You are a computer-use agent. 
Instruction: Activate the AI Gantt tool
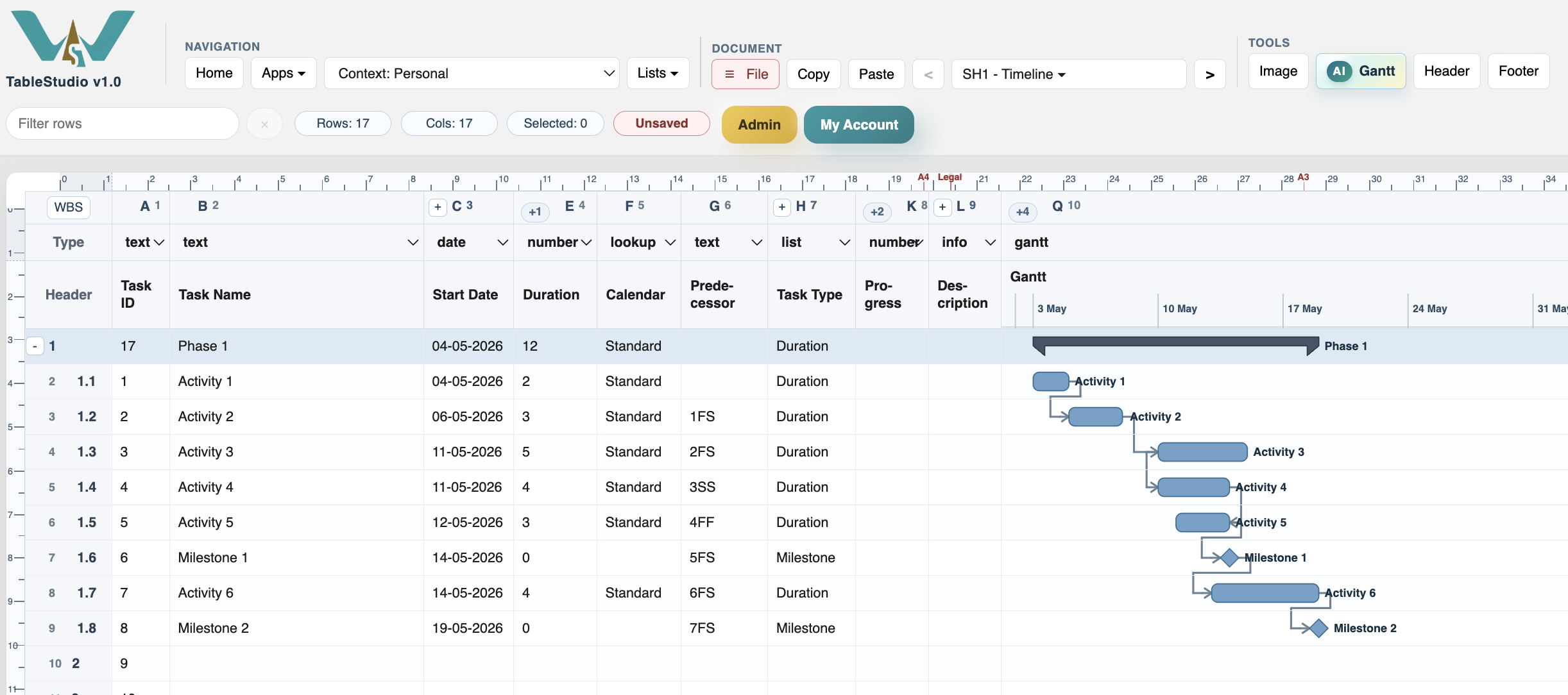1361,71
